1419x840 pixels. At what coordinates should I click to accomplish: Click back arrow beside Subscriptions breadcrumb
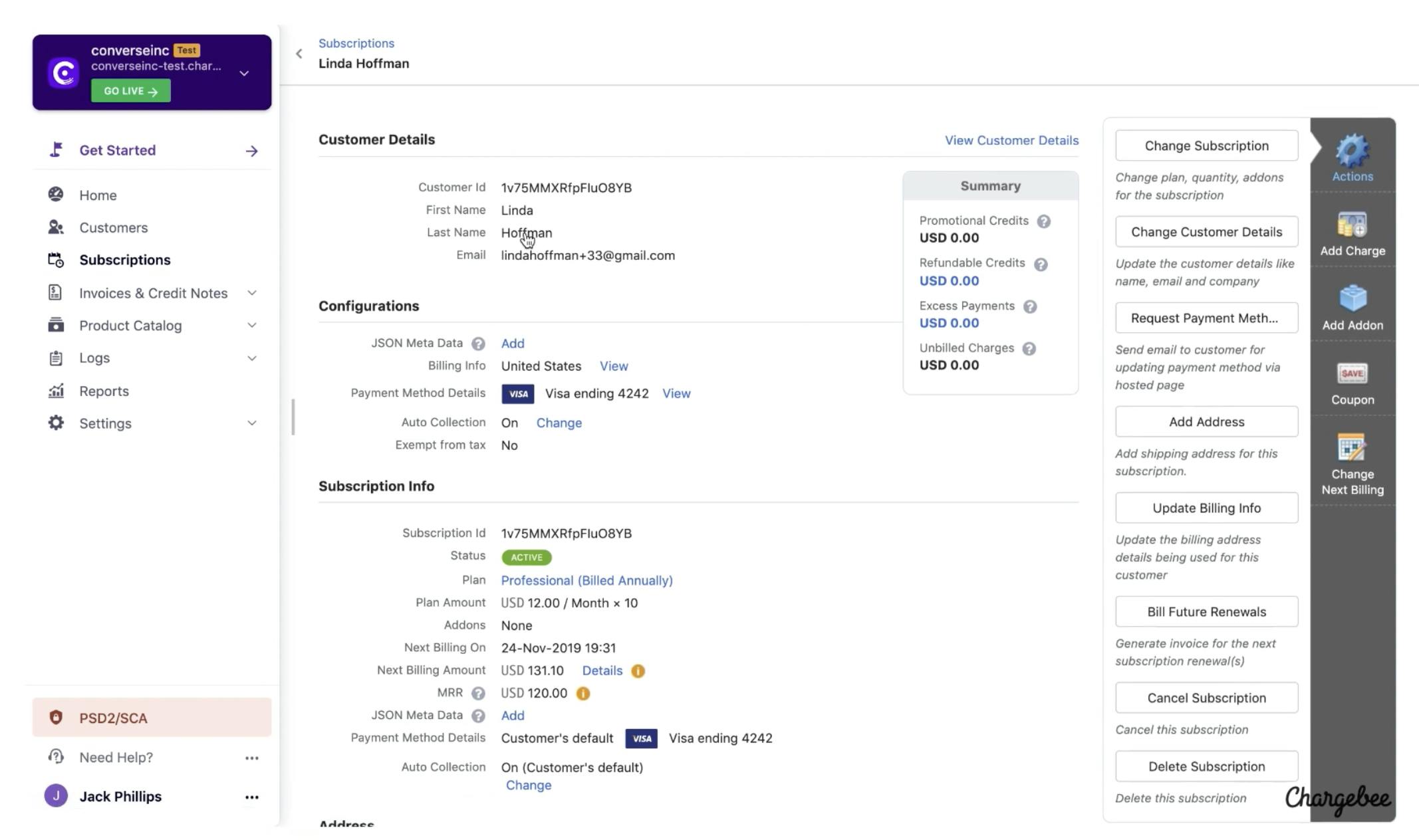299,54
